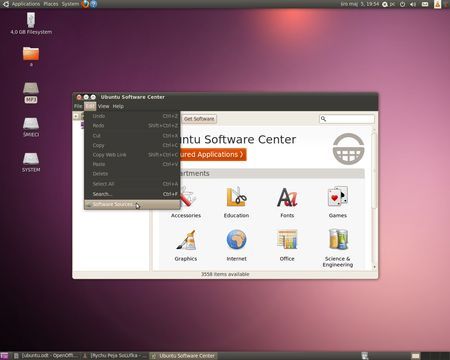Open the volume control in top panel
The image size is (450, 360).
click(x=413, y=4)
